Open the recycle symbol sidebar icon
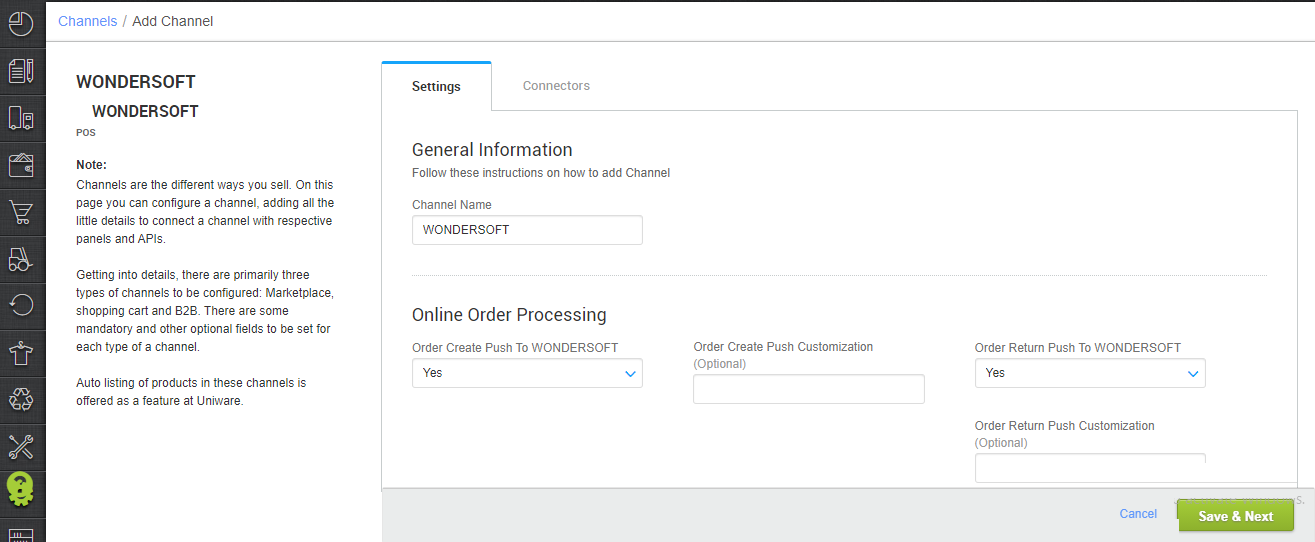 coord(21,400)
